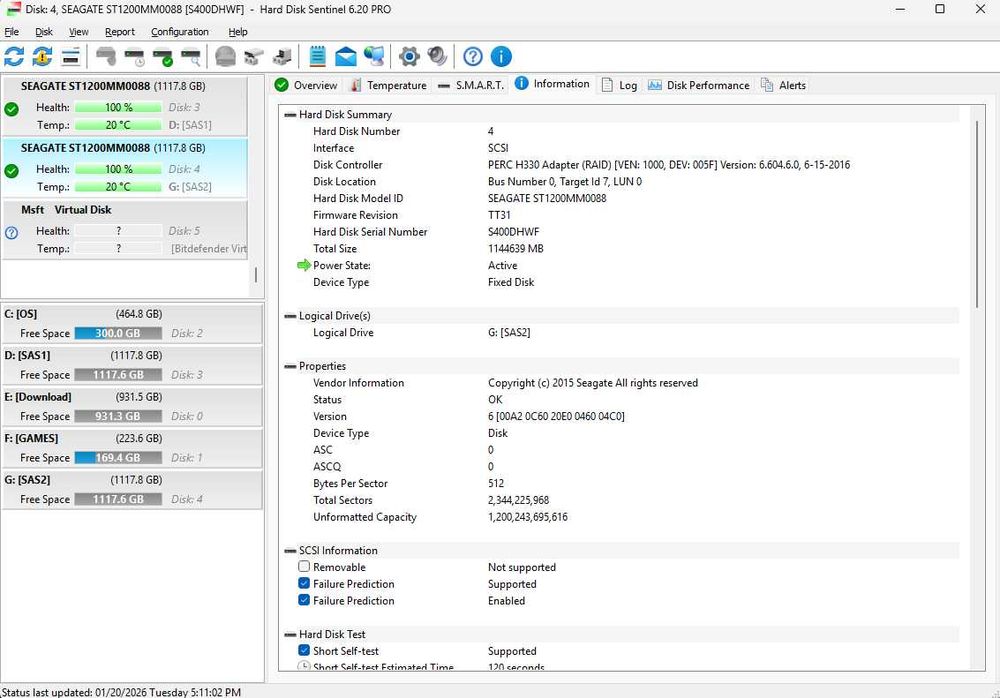
Task: Click the stacked disk drives toolbar icon
Action: [x=254, y=57]
